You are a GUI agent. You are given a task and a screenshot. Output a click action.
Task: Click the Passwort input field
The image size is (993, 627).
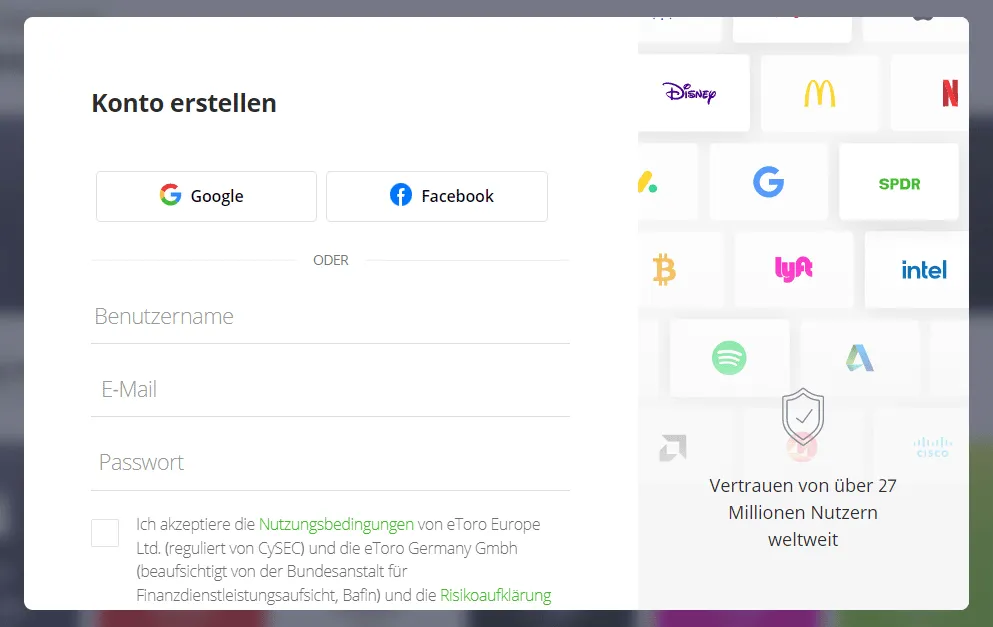click(330, 462)
